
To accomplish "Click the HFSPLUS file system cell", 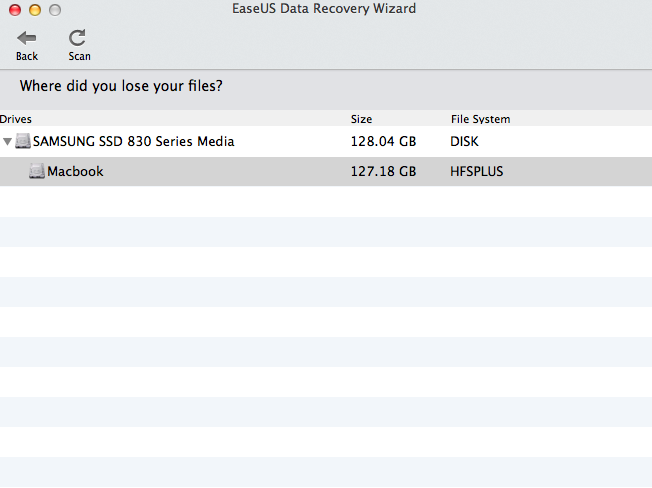I will (477, 171).
